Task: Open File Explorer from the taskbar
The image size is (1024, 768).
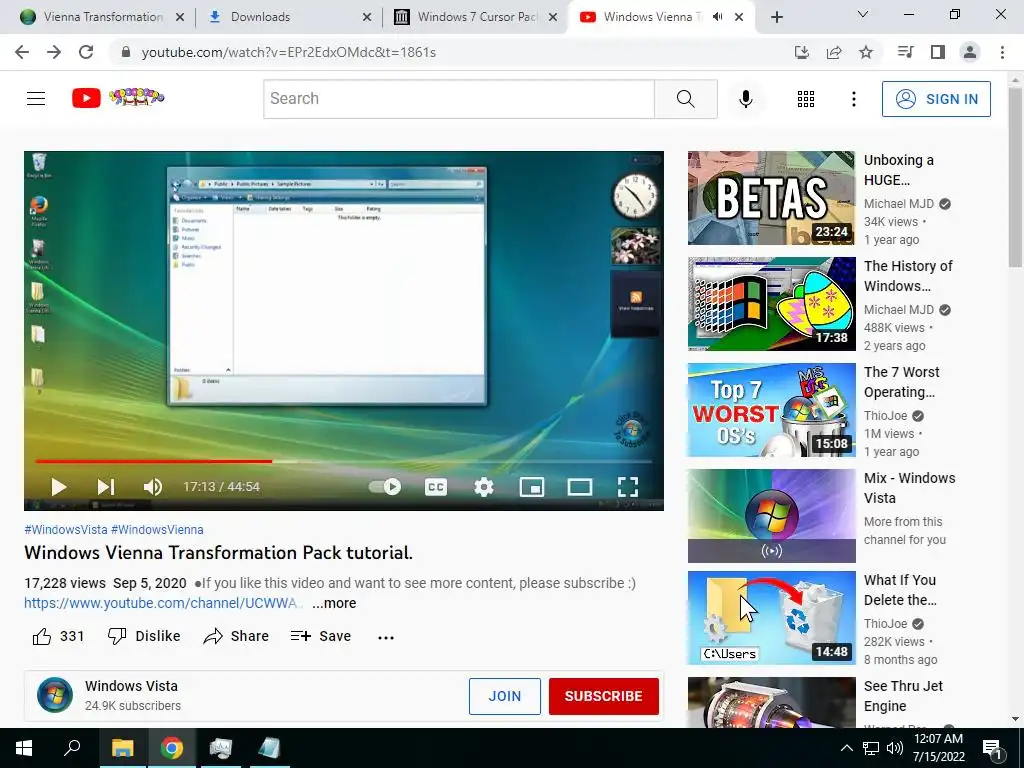Action: click(122, 748)
